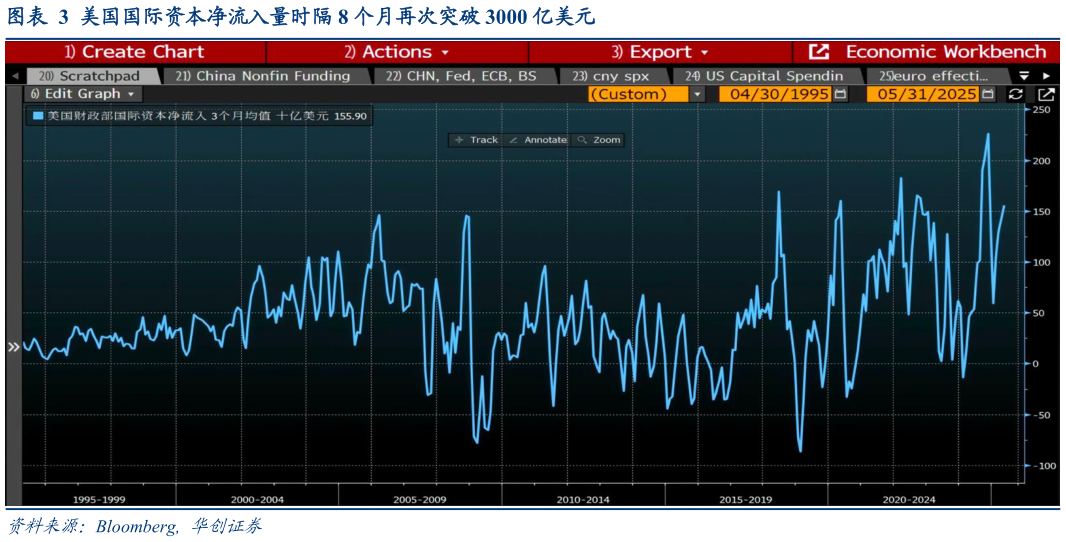Open the end date calendar picker
The image size is (1066, 542).
(x=987, y=94)
